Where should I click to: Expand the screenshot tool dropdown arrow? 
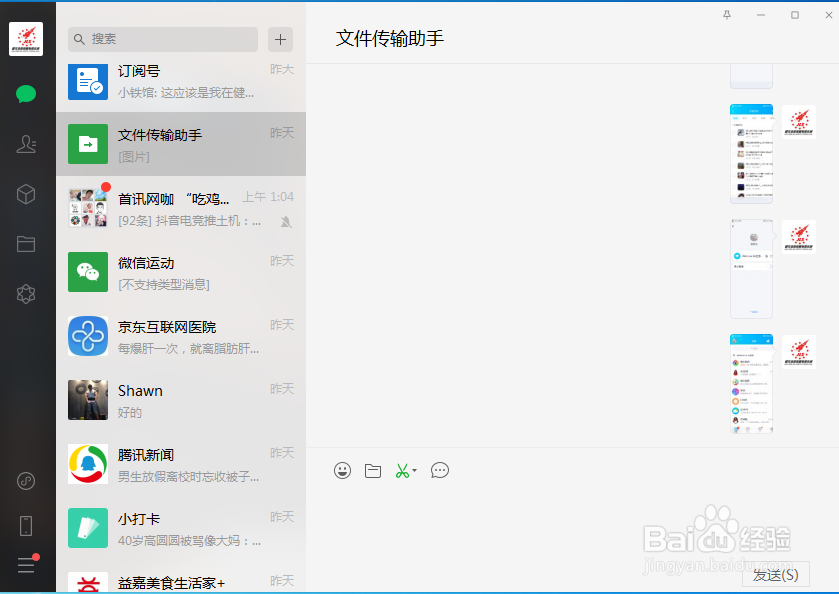[414, 470]
